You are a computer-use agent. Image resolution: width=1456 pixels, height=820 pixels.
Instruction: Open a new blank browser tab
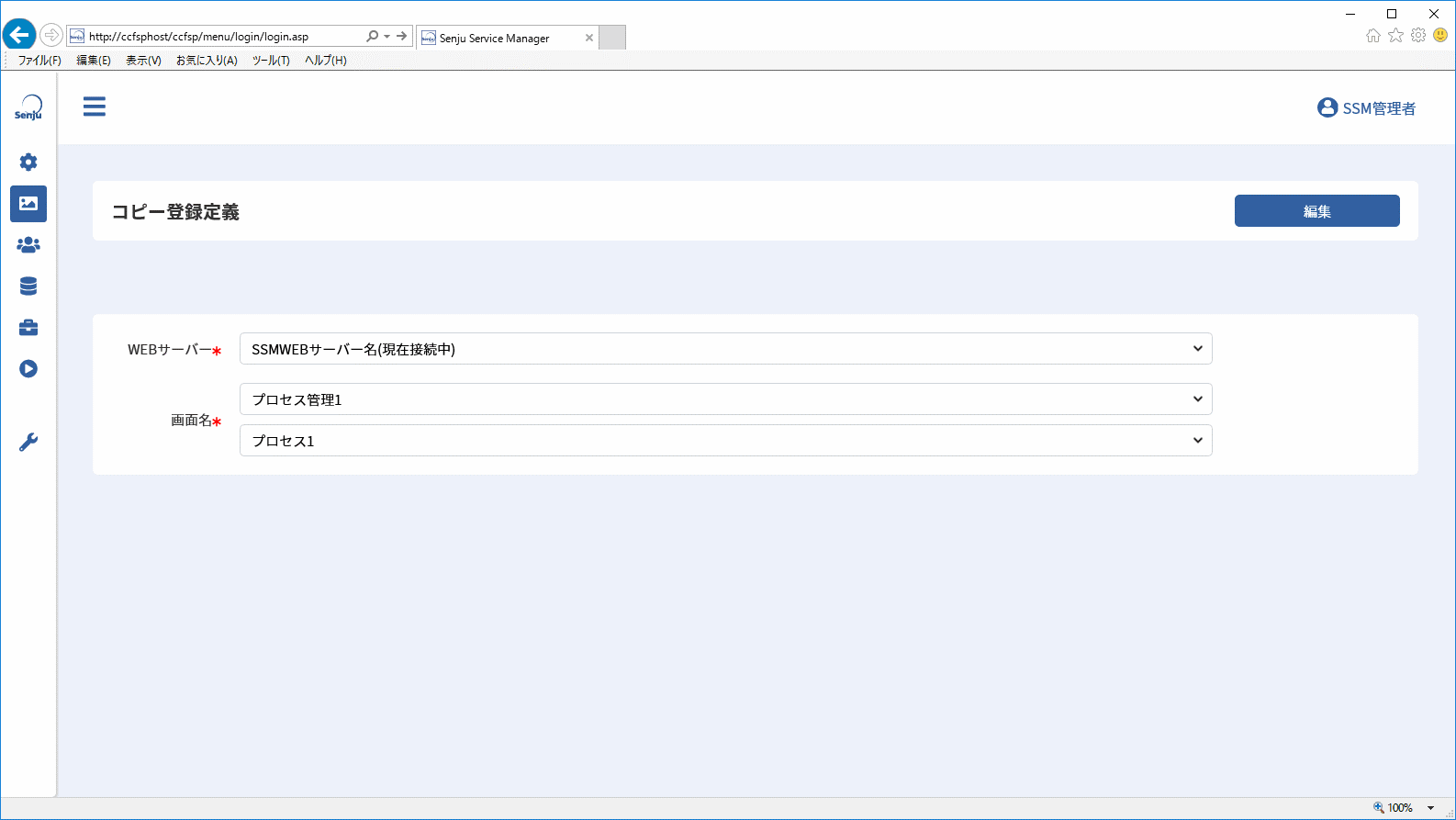pos(612,38)
